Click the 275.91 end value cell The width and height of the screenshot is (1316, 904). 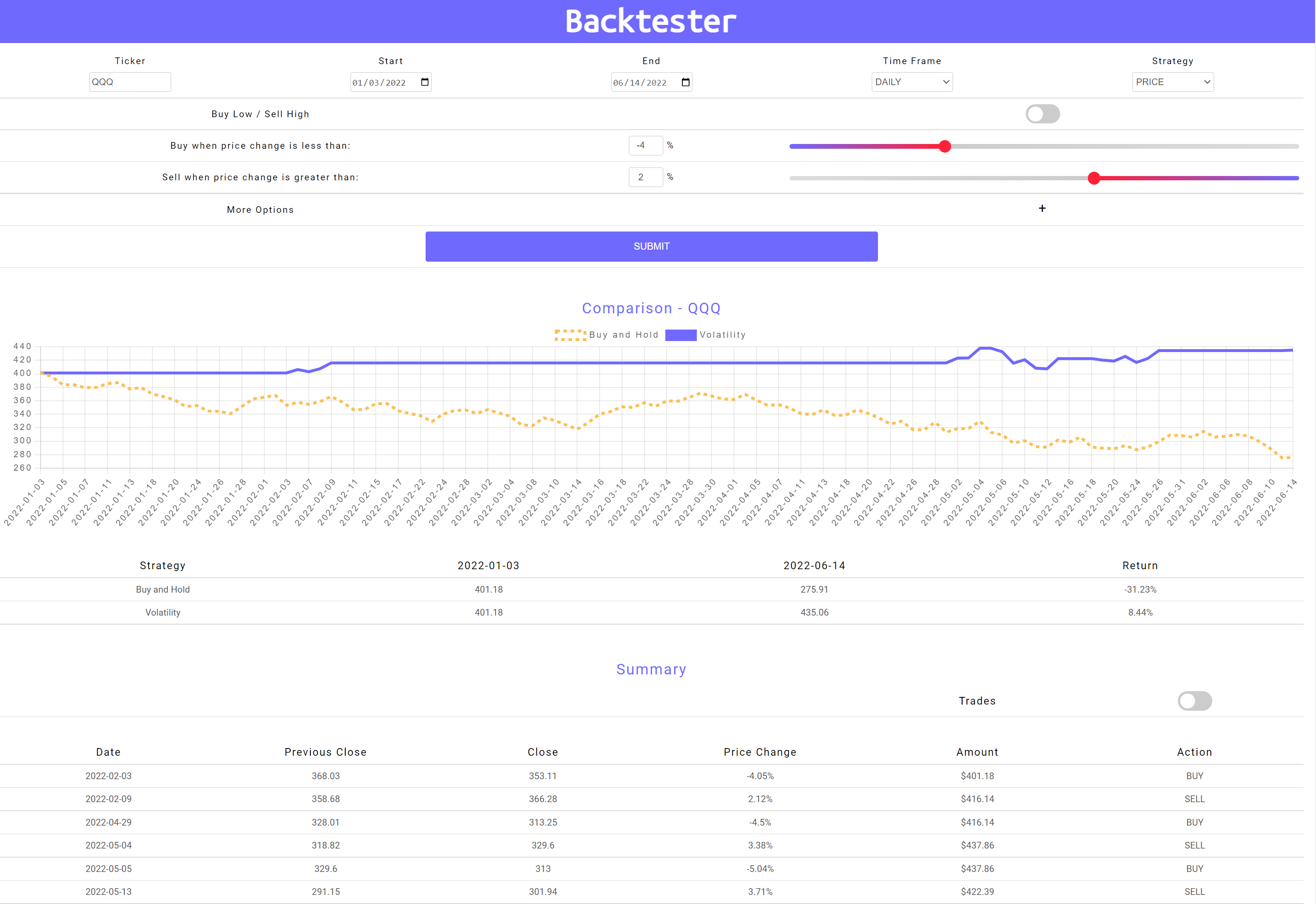click(814, 590)
